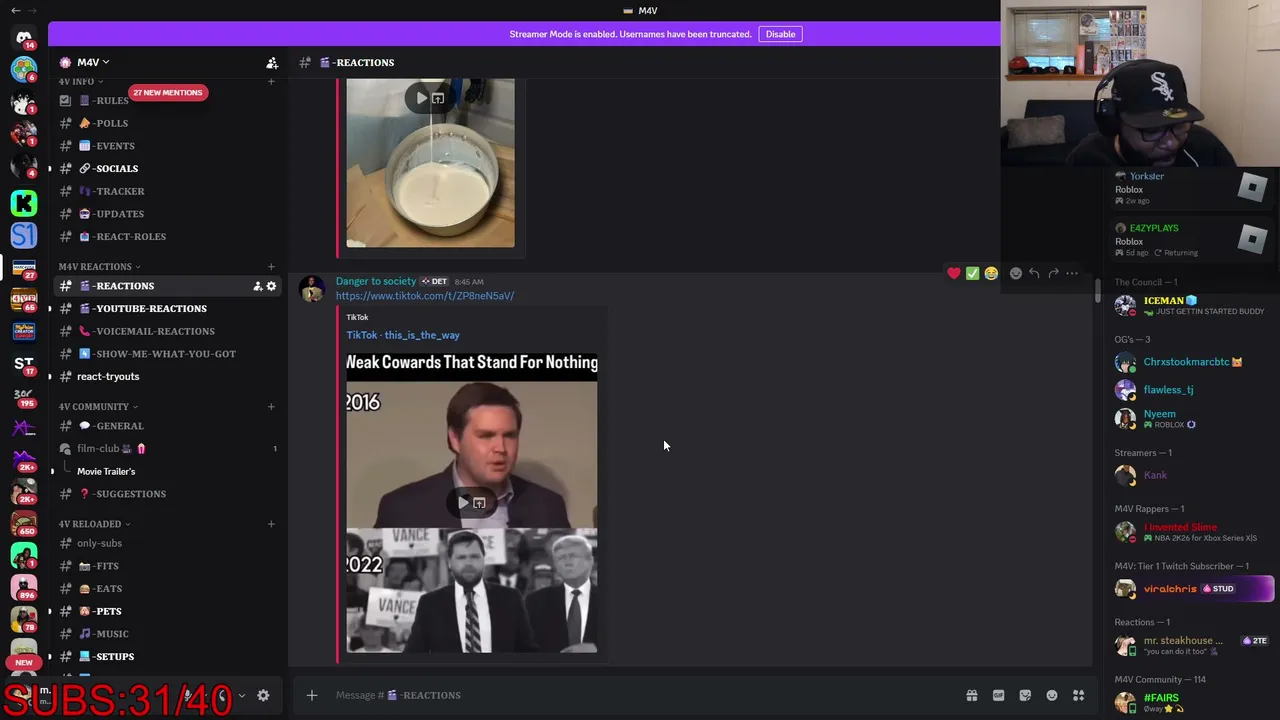1280x720 pixels.
Task: Open the -POLLS channel
Action: tap(167, 123)
